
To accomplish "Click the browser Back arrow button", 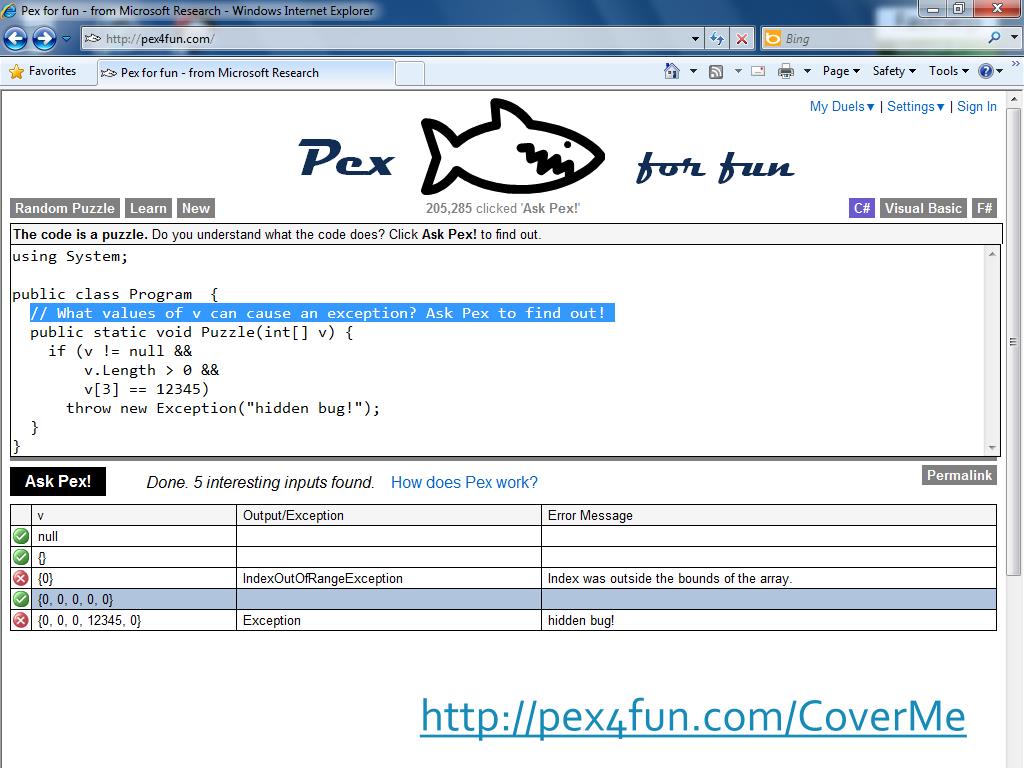I will pyautogui.click(x=15, y=39).
